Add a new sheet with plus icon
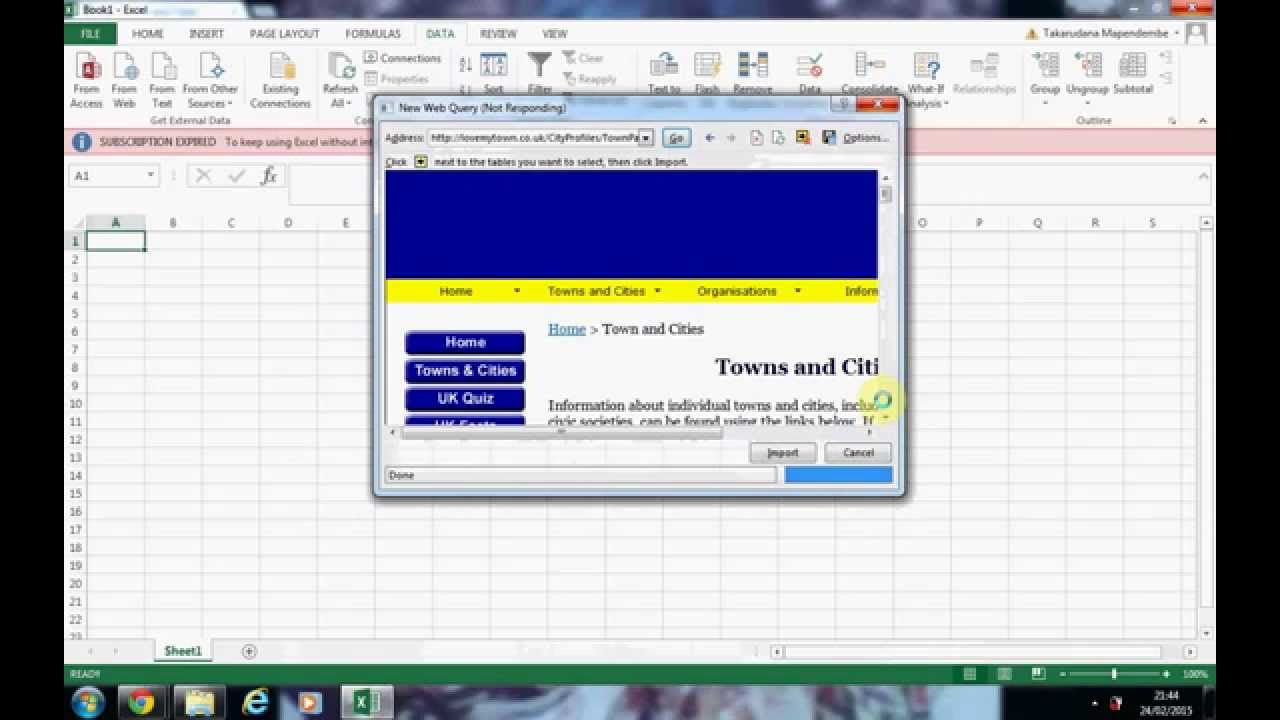Image resolution: width=1280 pixels, height=720 pixels. tap(249, 652)
